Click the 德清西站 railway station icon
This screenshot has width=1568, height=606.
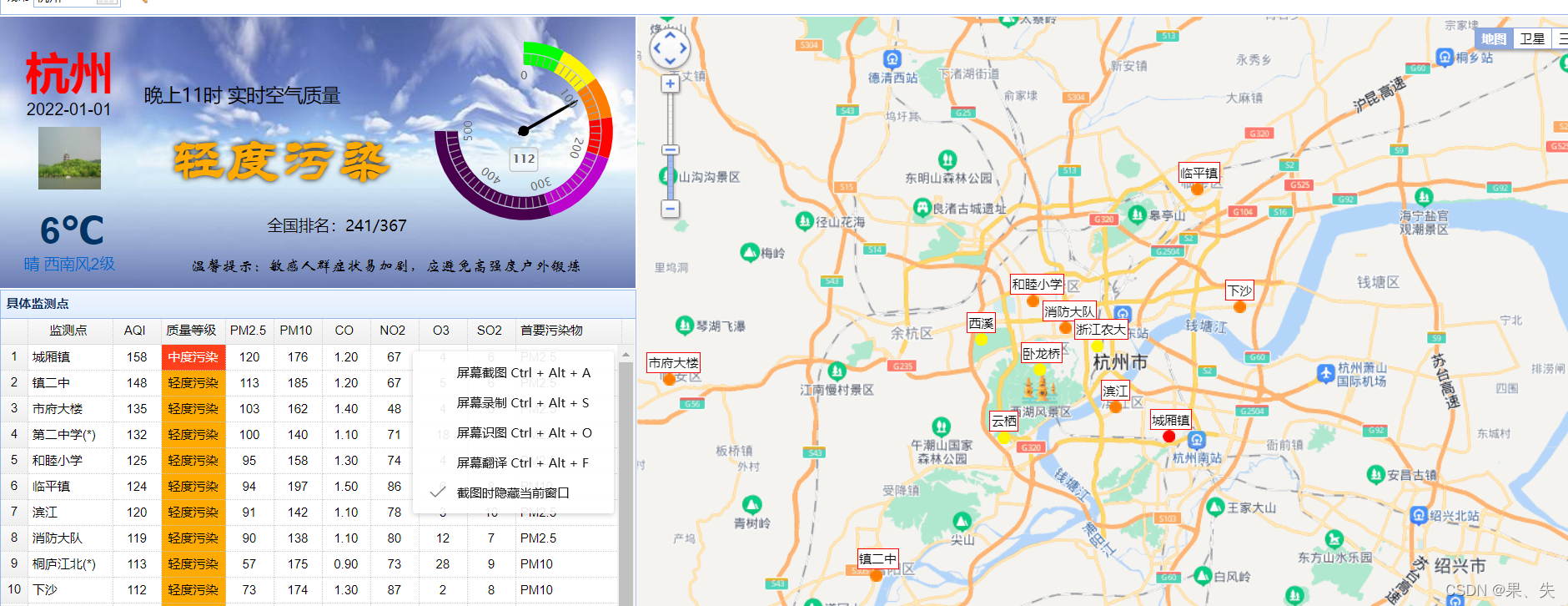[892, 59]
